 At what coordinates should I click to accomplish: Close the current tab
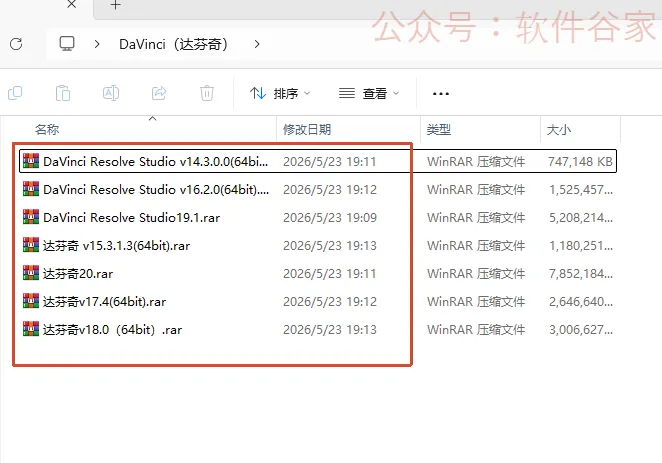pos(72,5)
